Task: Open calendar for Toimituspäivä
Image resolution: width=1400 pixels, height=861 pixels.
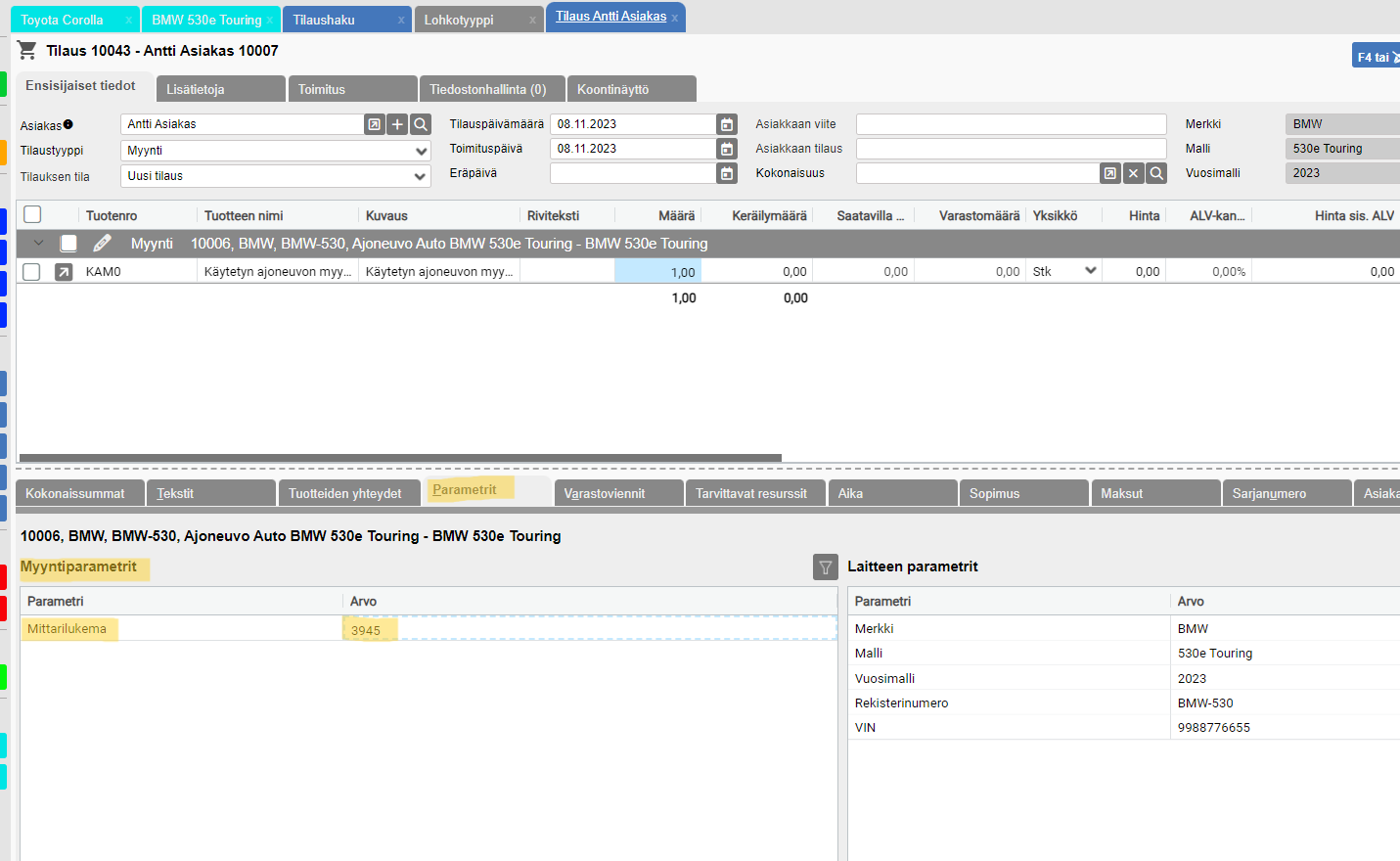Action: click(727, 149)
